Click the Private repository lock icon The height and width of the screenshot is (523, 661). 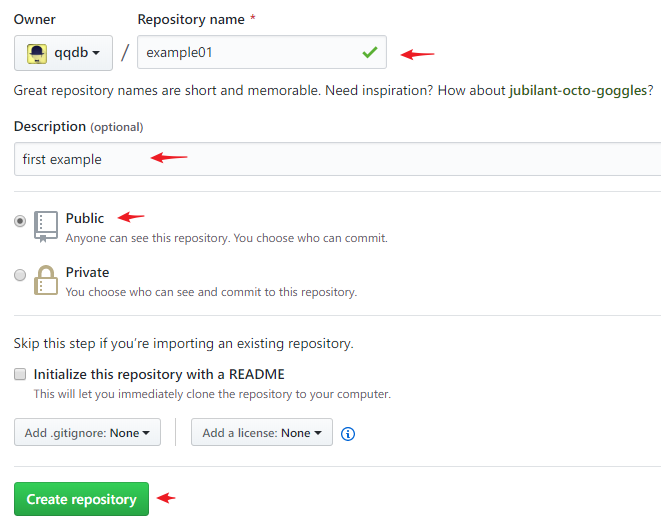46,280
